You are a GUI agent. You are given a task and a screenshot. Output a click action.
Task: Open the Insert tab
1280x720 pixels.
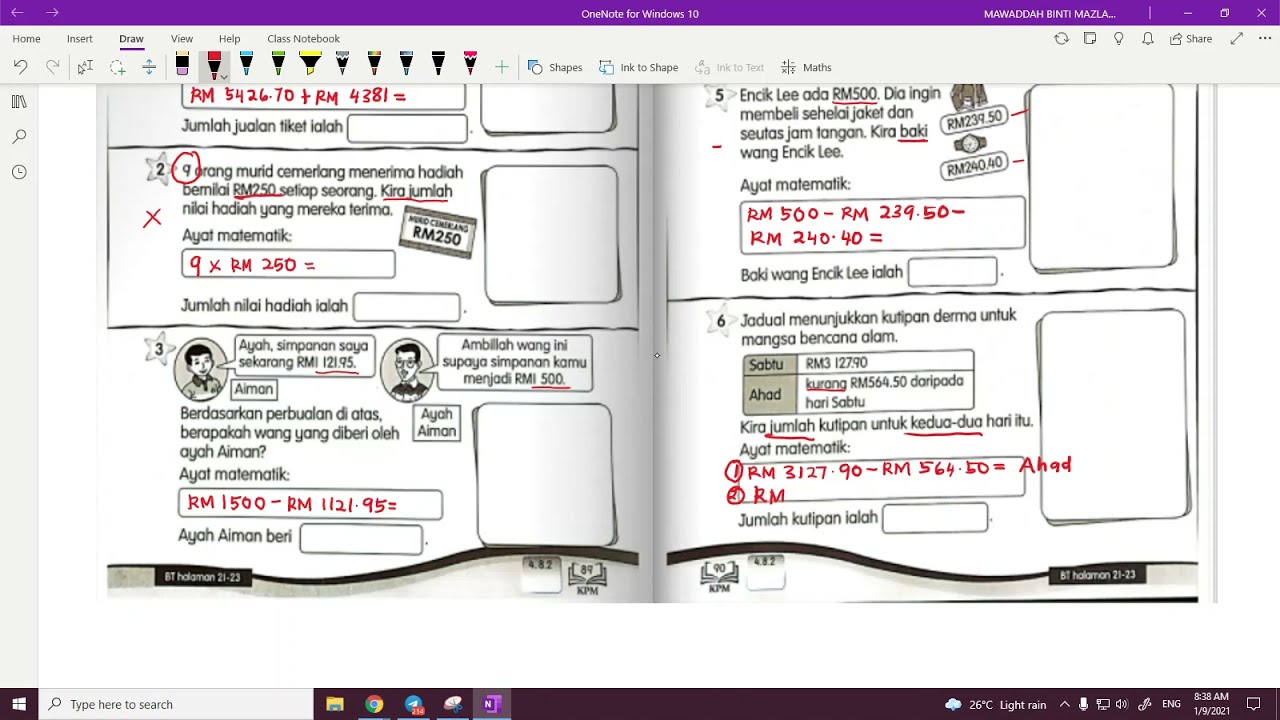pyautogui.click(x=80, y=38)
